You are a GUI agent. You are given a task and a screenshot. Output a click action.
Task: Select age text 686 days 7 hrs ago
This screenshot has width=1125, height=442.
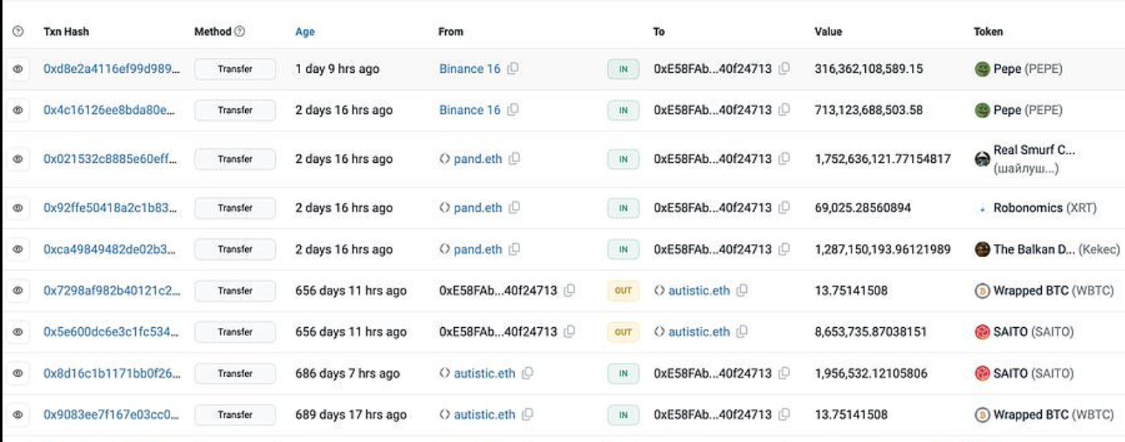[x=347, y=373]
